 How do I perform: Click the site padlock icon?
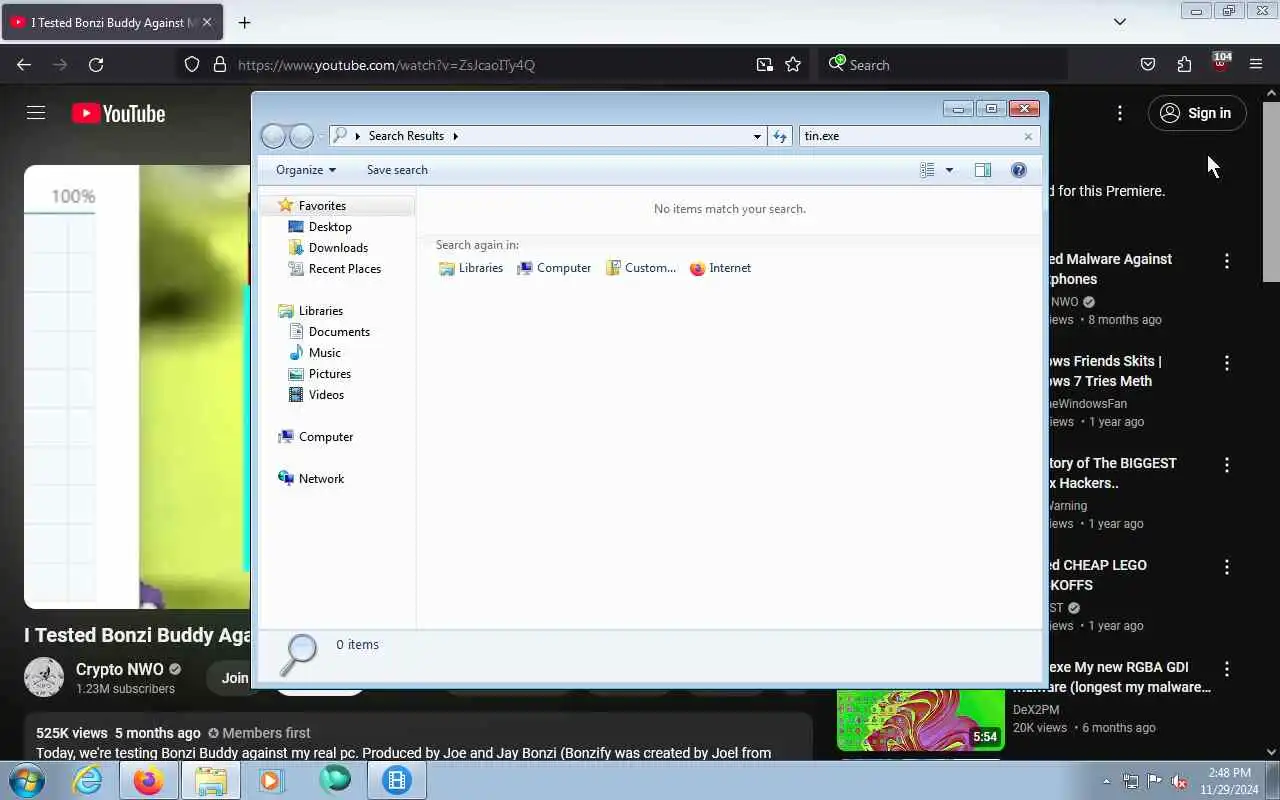click(220, 65)
